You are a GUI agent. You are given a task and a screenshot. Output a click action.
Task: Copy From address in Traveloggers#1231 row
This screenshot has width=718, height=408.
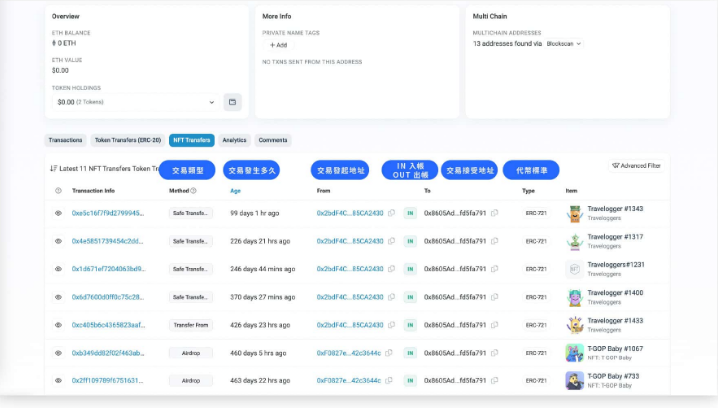(392, 269)
